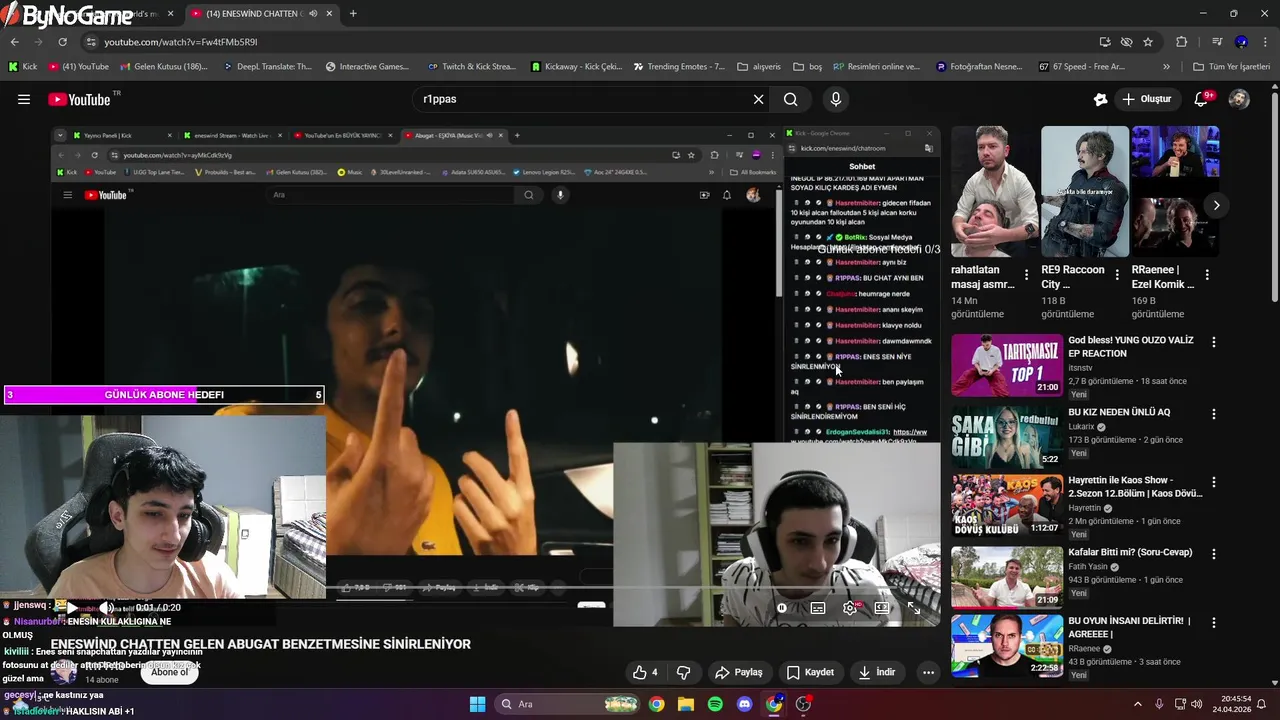This screenshot has height=720, width=1280.
Task: Click the YouTube address bar URL
Action: [x=181, y=42]
